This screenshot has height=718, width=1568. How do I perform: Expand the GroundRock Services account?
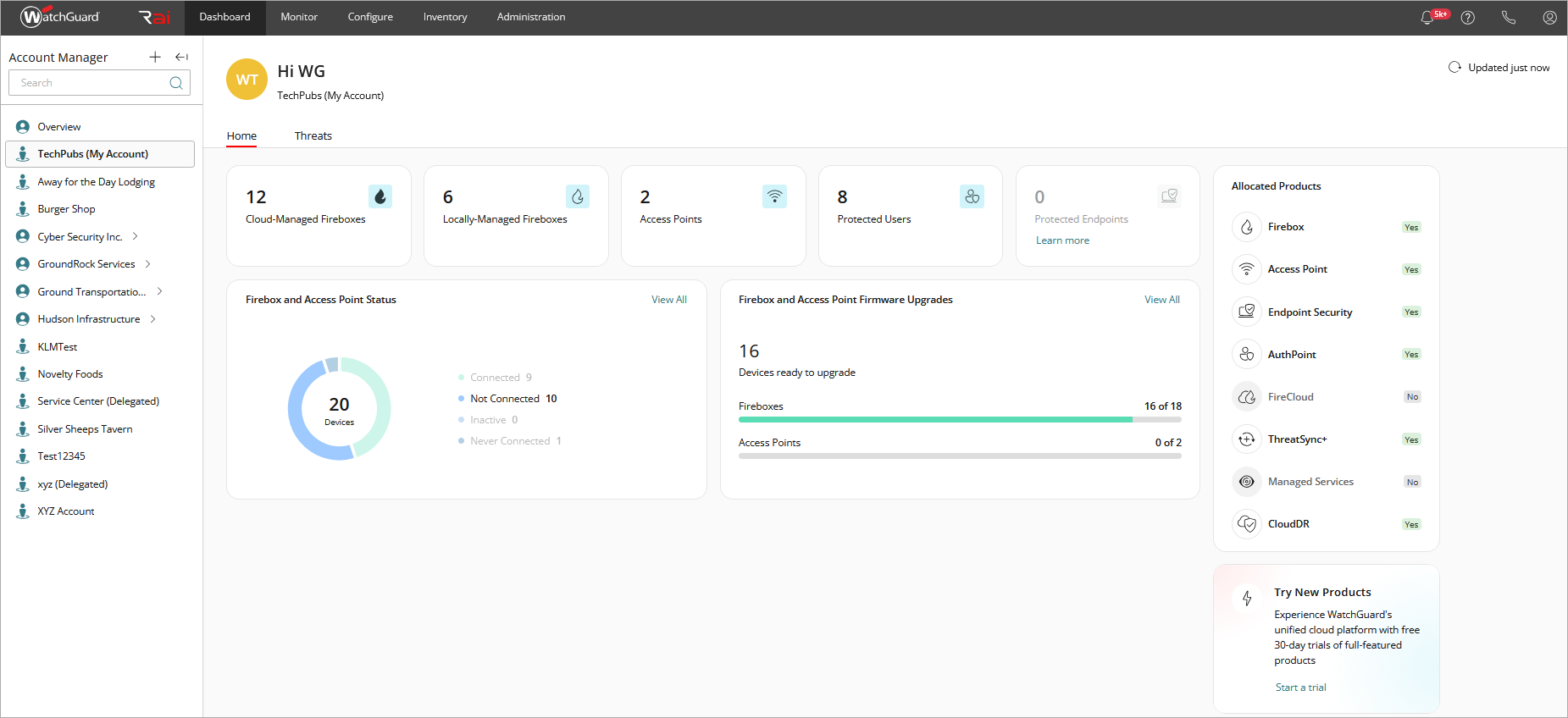[x=147, y=264]
